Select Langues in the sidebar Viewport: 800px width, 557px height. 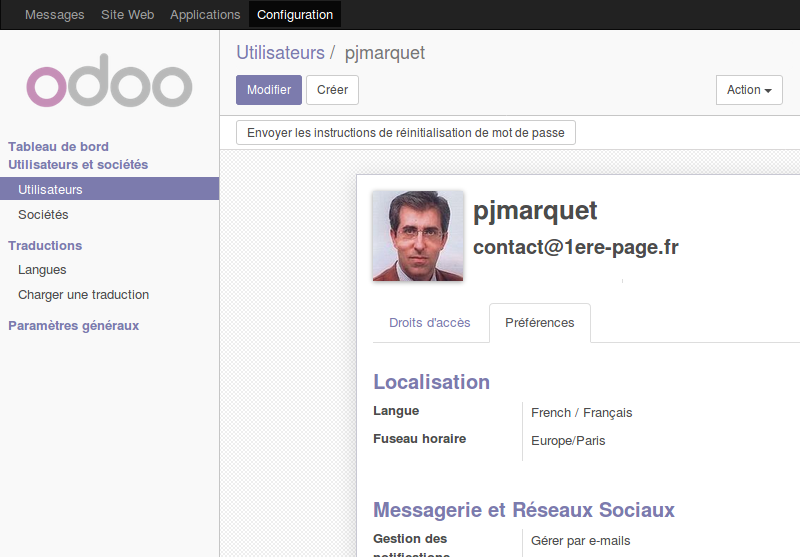coord(42,270)
